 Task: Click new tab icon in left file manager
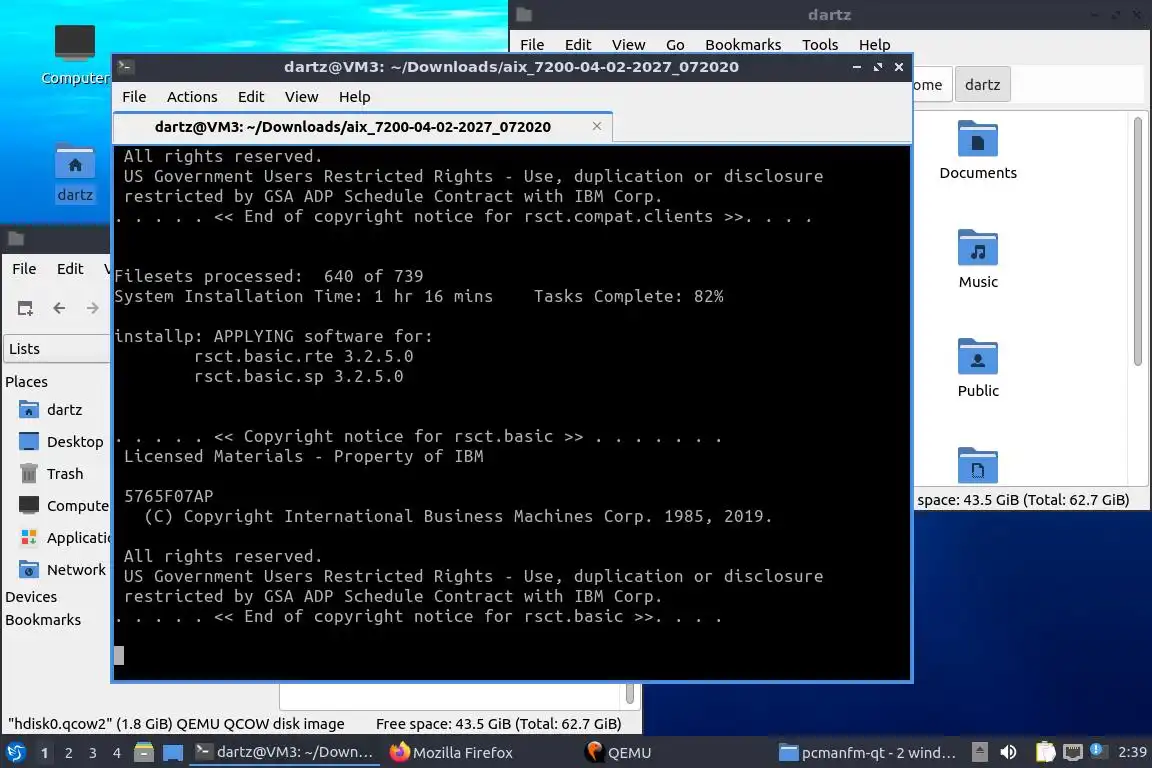(x=25, y=308)
